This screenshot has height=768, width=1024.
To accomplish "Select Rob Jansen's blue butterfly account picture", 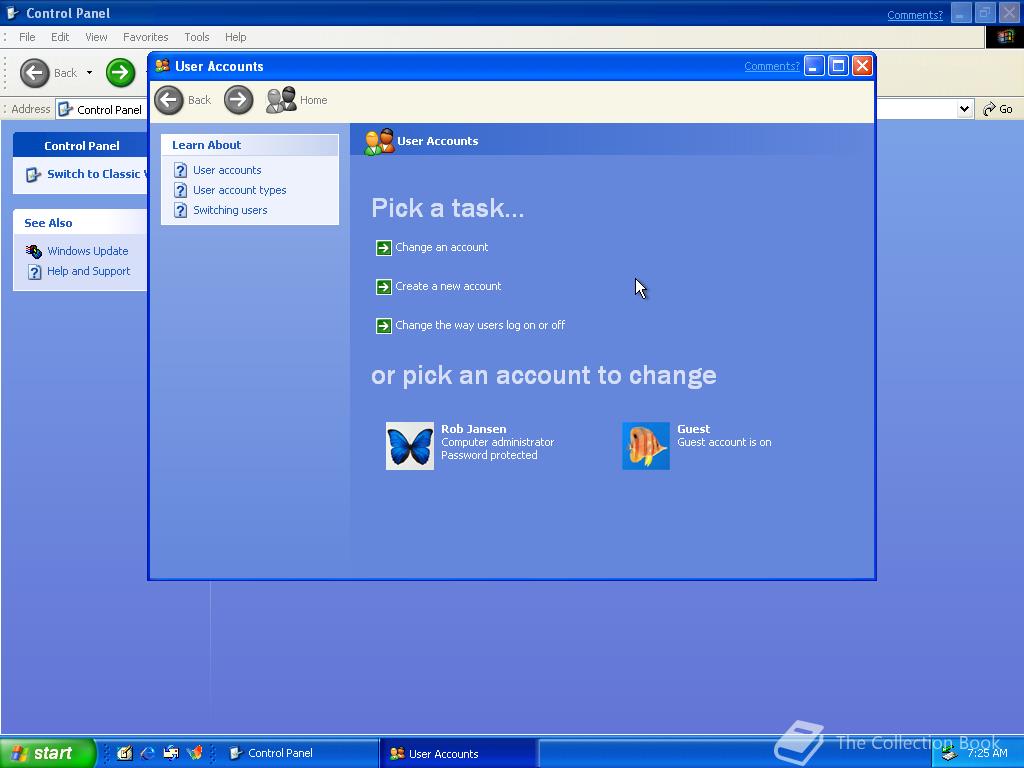I will (x=410, y=446).
